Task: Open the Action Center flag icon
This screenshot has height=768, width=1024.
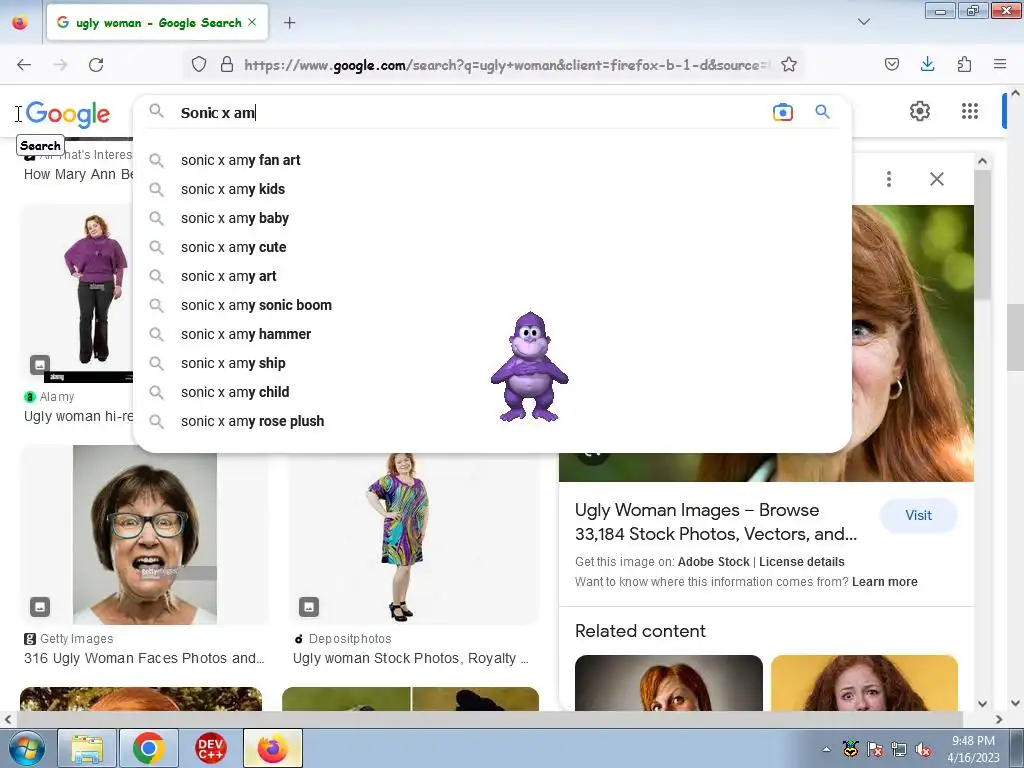Action: coord(875,749)
